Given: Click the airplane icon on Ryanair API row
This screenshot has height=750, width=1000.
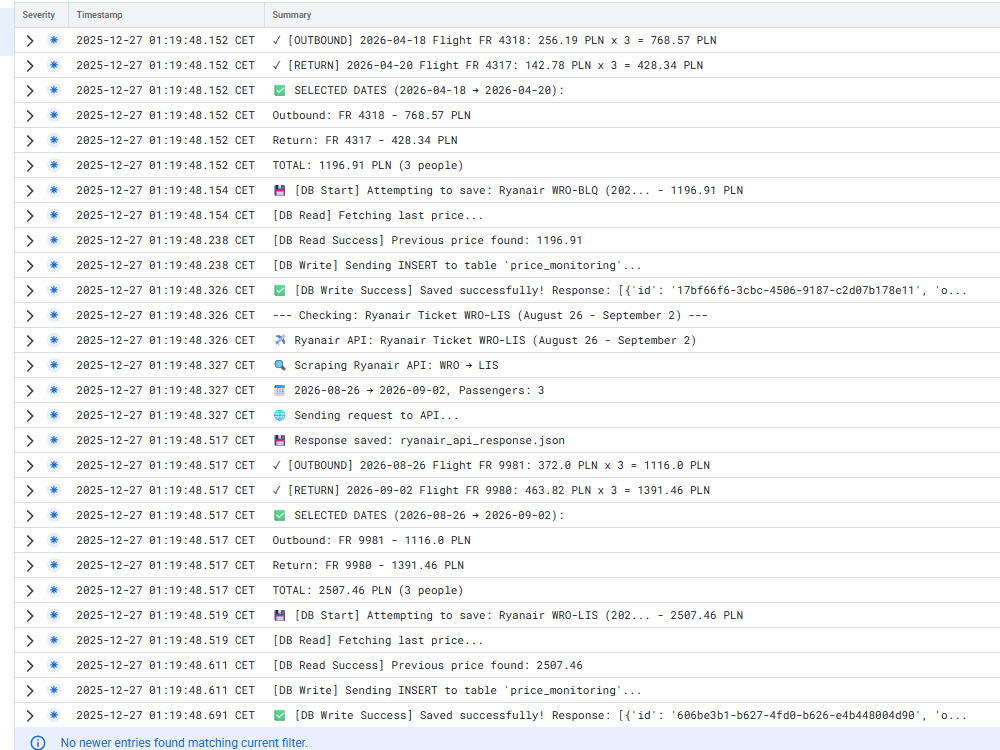Looking at the screenshot, I should pos(279,340).
